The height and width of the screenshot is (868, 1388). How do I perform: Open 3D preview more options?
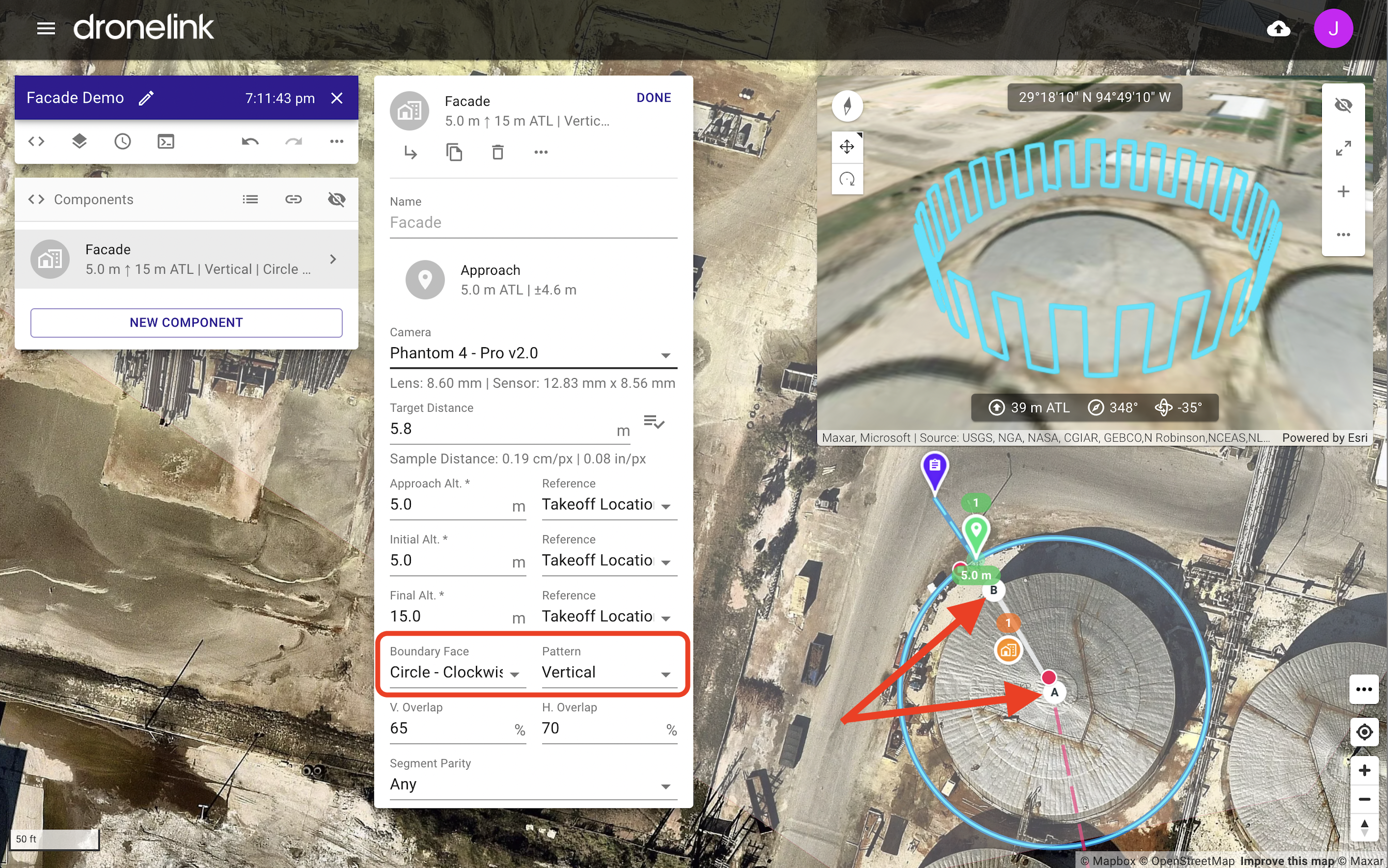point(1343,234)
